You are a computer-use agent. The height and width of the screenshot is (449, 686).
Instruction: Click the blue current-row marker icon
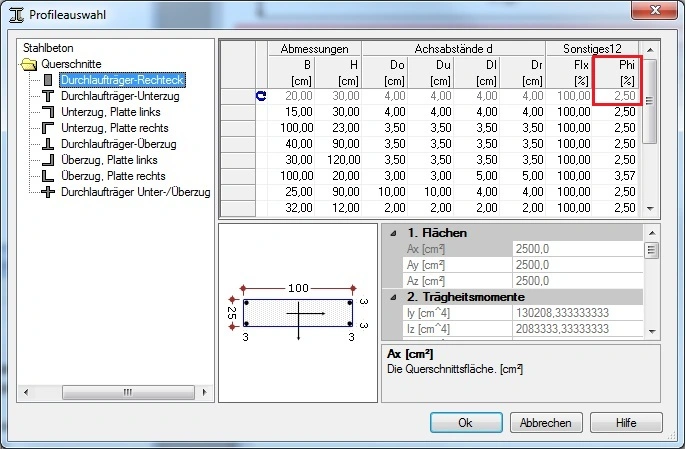[261, 96]
